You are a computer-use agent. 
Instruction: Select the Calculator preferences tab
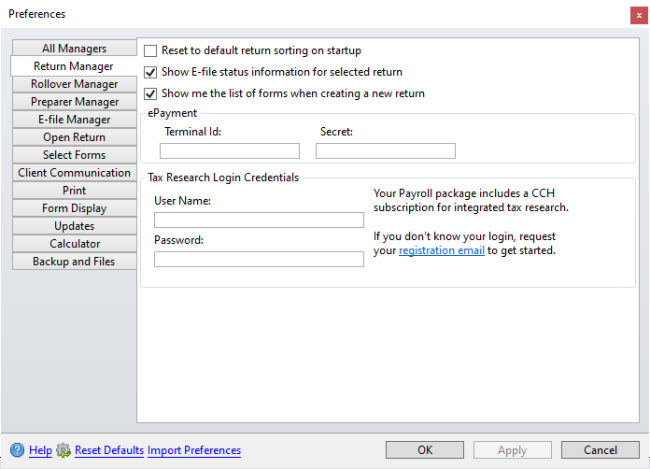click(74, 243)
